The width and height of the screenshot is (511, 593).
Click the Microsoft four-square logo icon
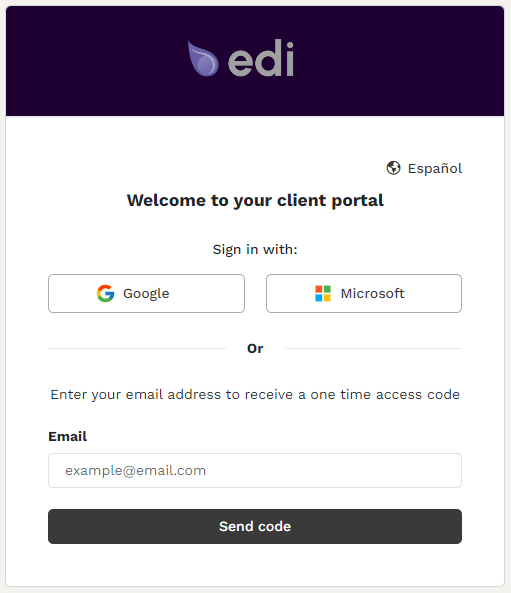click(323, 293)
